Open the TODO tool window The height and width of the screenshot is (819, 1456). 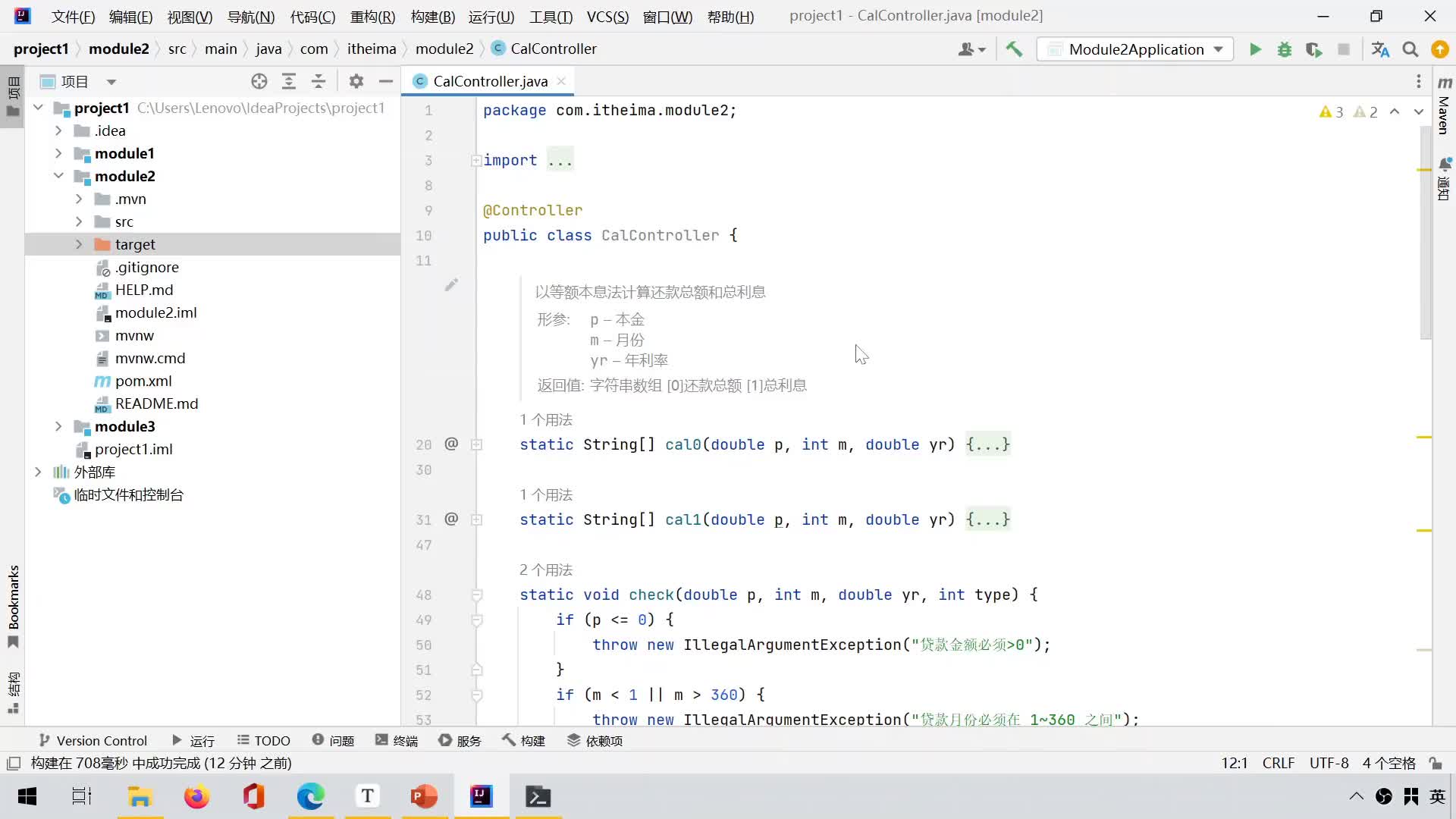[x=263, y=741]
